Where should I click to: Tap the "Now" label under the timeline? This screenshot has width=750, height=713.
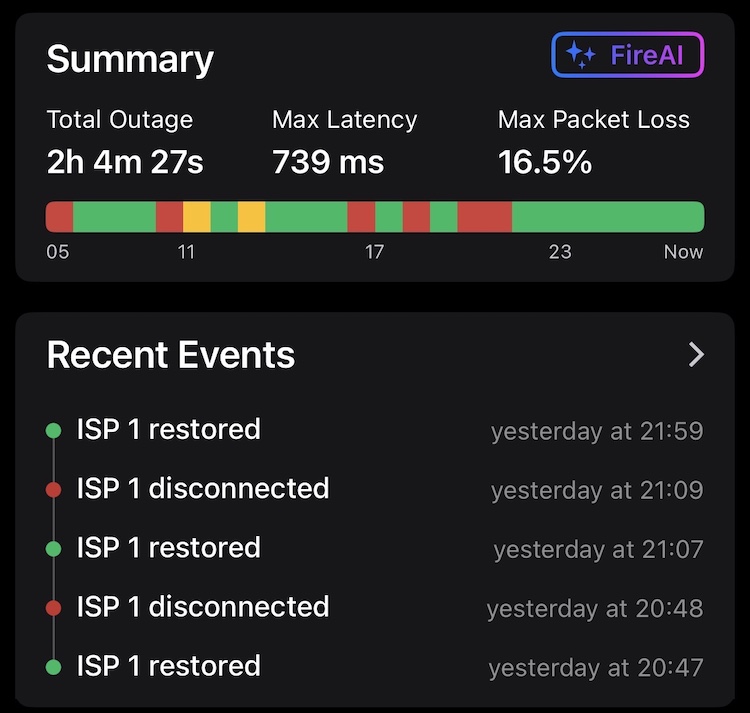tap(683, 252)
